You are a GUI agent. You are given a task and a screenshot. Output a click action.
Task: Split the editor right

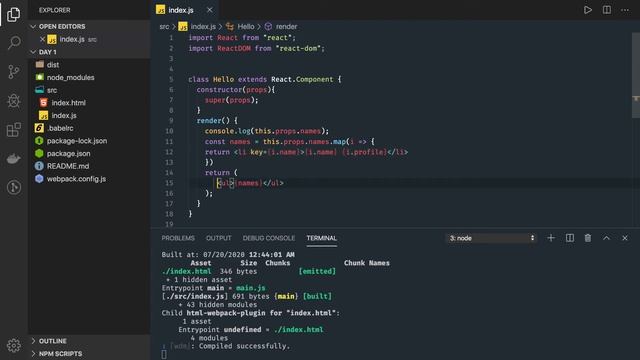[607, 10]
